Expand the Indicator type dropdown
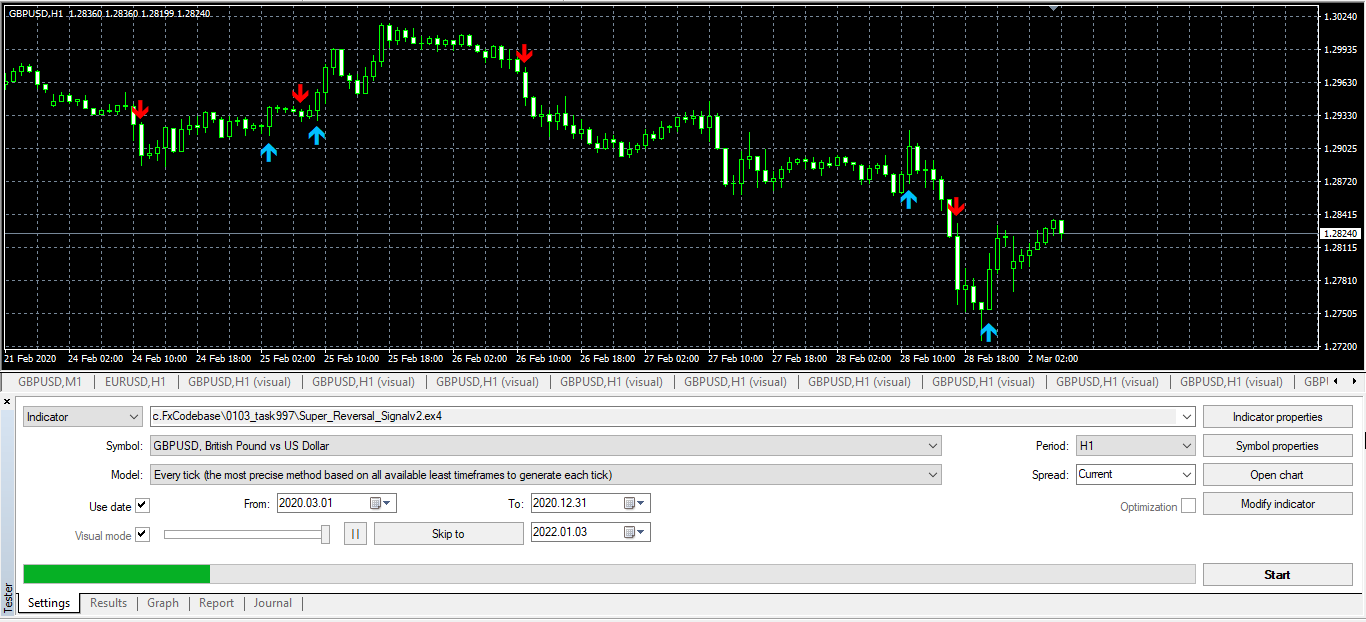Viewport: 1366px width, 622px height. click(x=83, y=417)
